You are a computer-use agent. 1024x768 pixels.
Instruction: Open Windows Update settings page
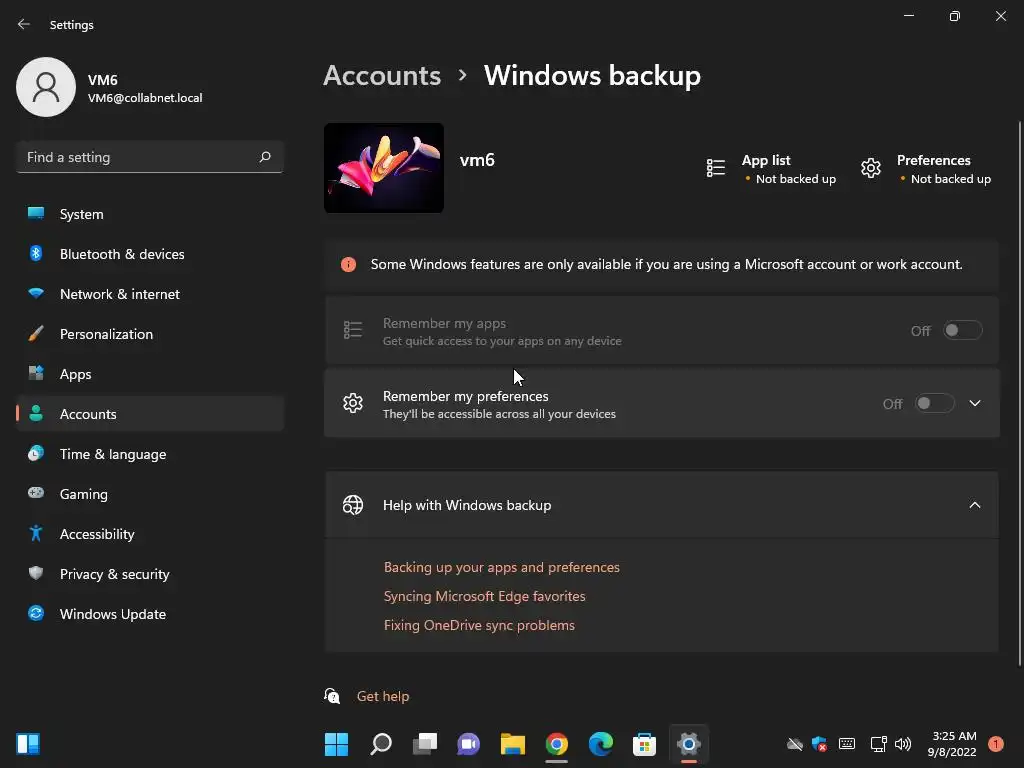150,614
